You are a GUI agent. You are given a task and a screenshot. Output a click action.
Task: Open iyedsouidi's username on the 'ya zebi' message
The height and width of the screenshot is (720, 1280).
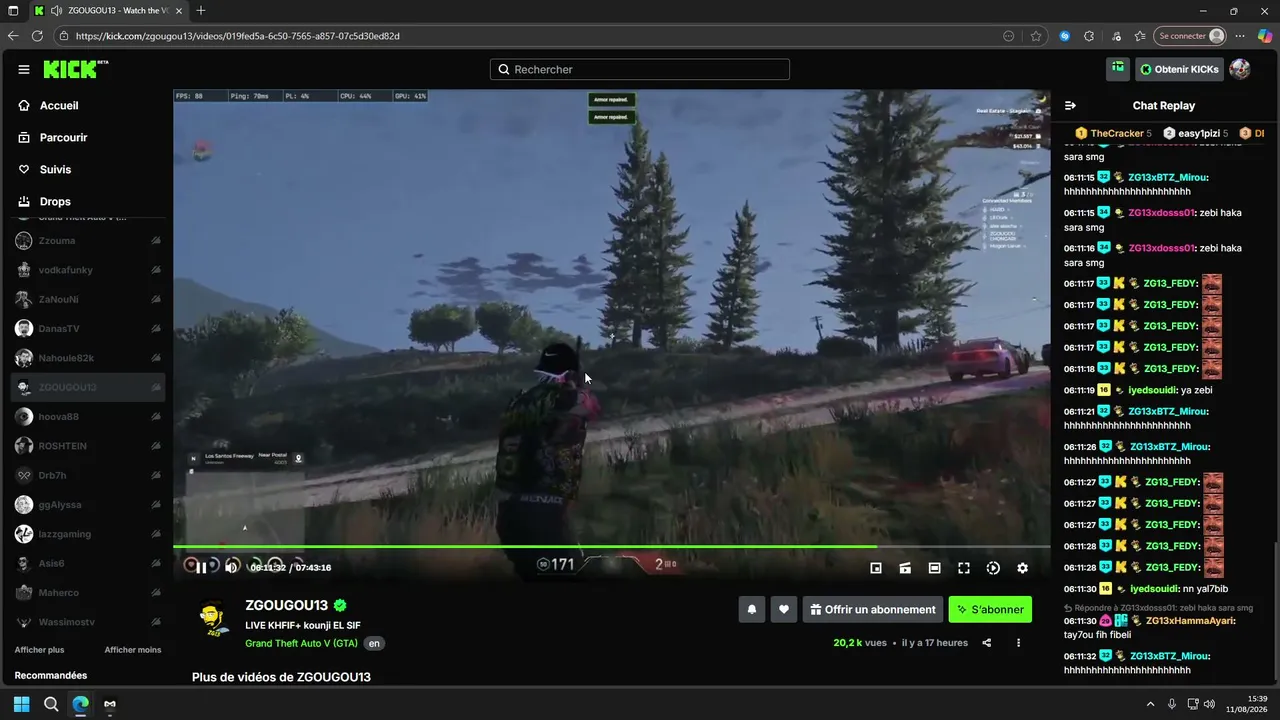(1151, 391)
